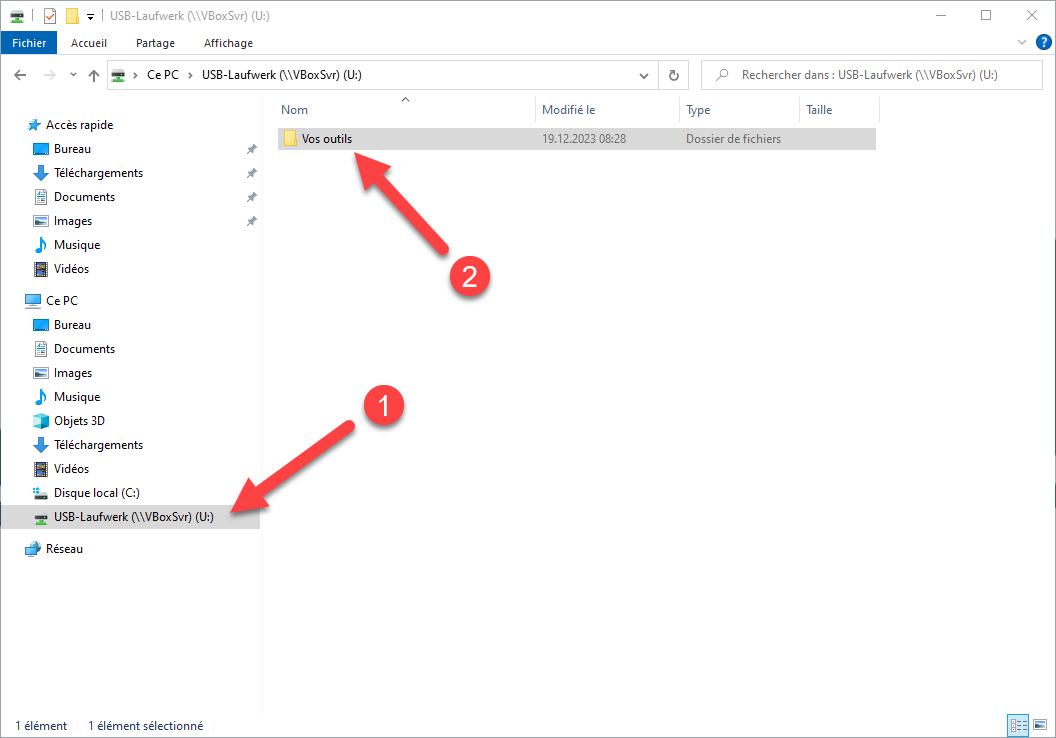1056x738 pixels.
Task: Click pin icon beside Accès rapide Images
Action: tap(251, 221)
